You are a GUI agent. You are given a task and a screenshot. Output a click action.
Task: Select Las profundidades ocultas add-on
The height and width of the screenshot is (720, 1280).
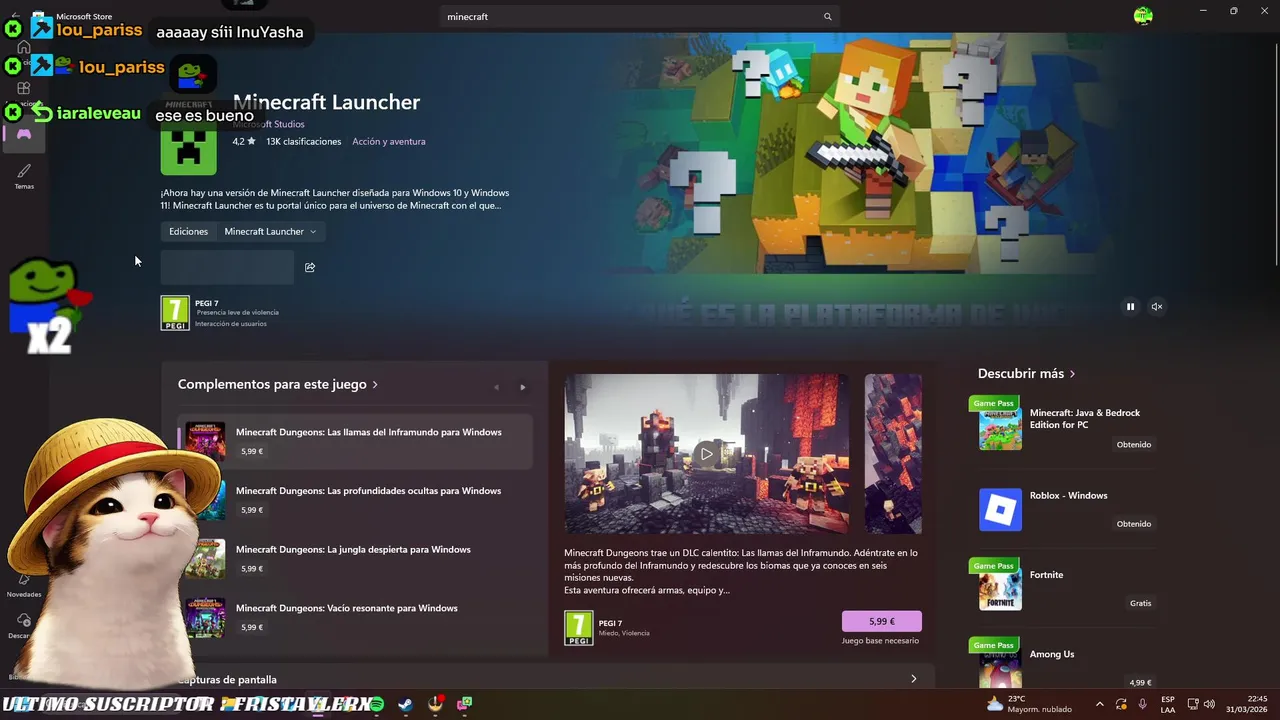coord(355,500)
